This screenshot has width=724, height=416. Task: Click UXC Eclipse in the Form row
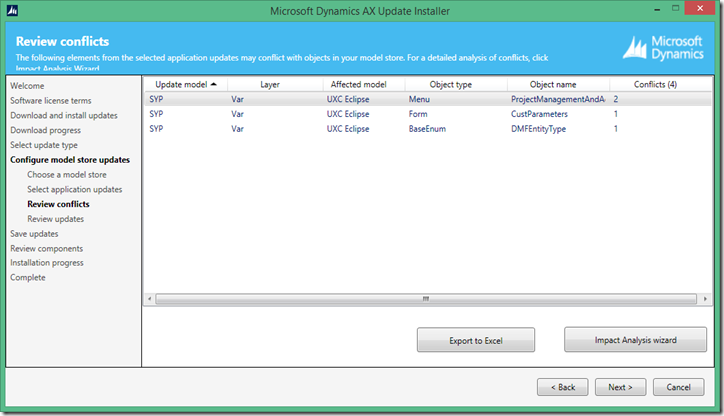pos(348,114)
